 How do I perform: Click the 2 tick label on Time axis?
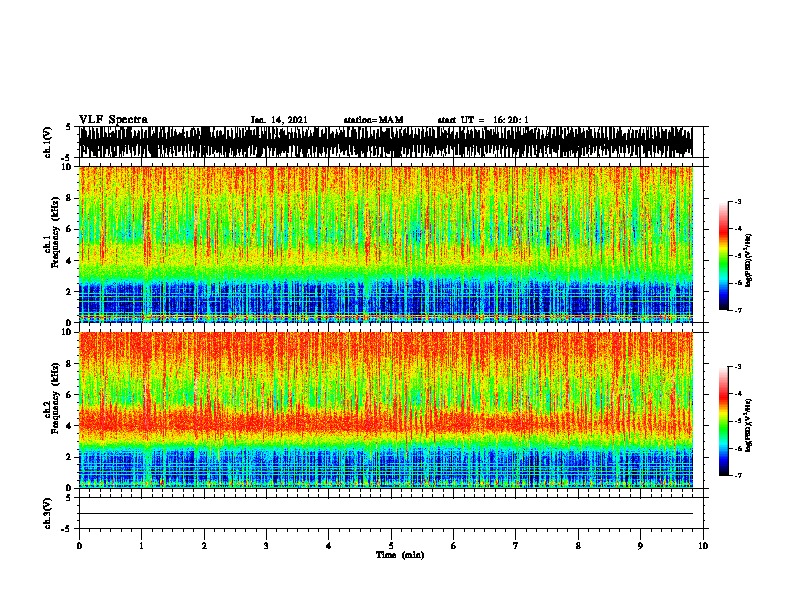tap(204, 546)
